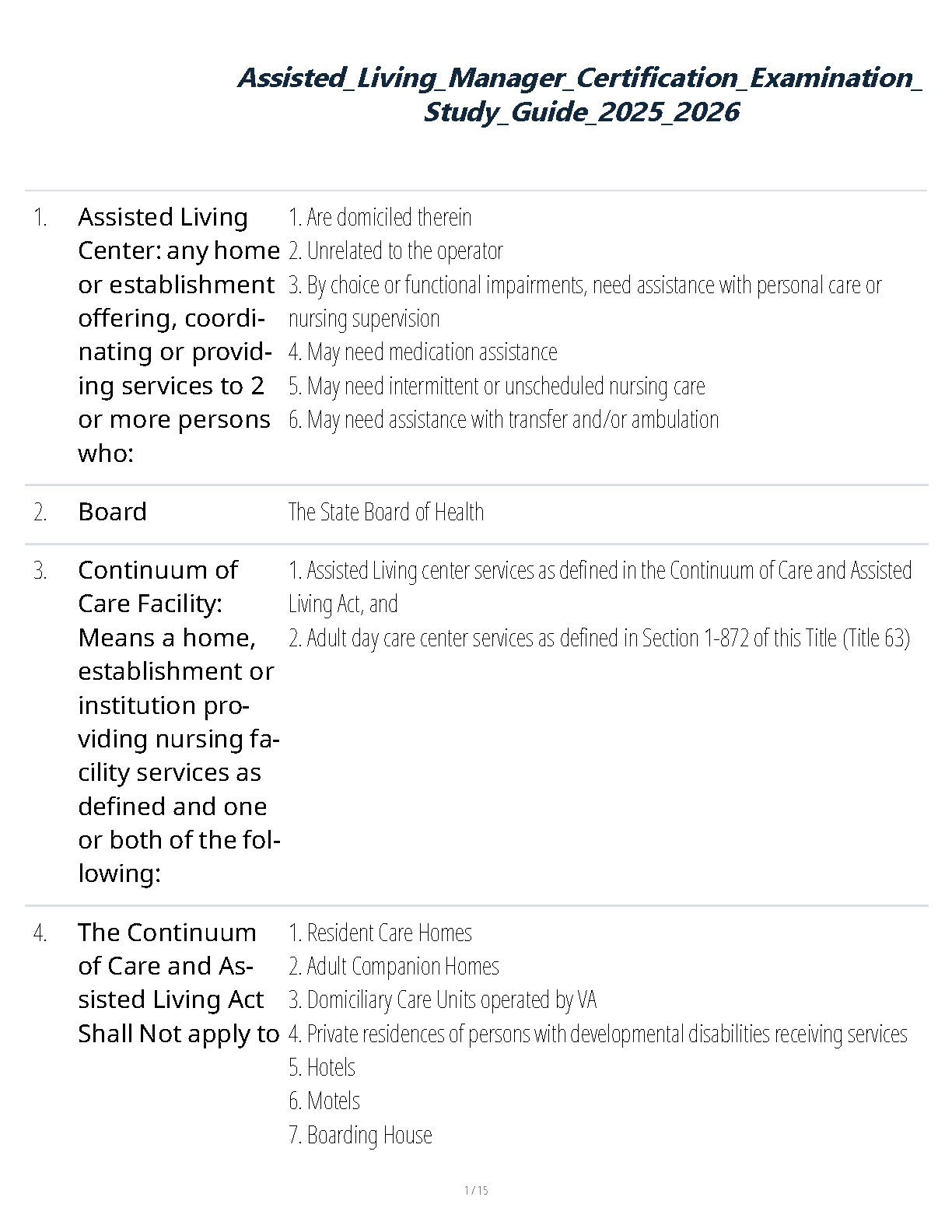952x1232 pixels.
Task: Click the study guide title heading
Action: (579, 95)
